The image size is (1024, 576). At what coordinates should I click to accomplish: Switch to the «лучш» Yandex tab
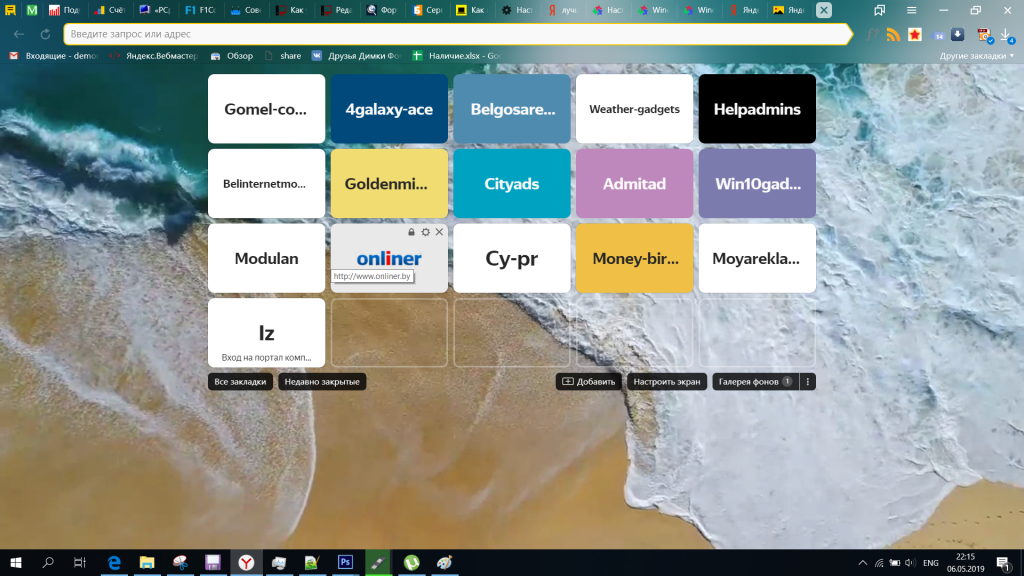564,10
